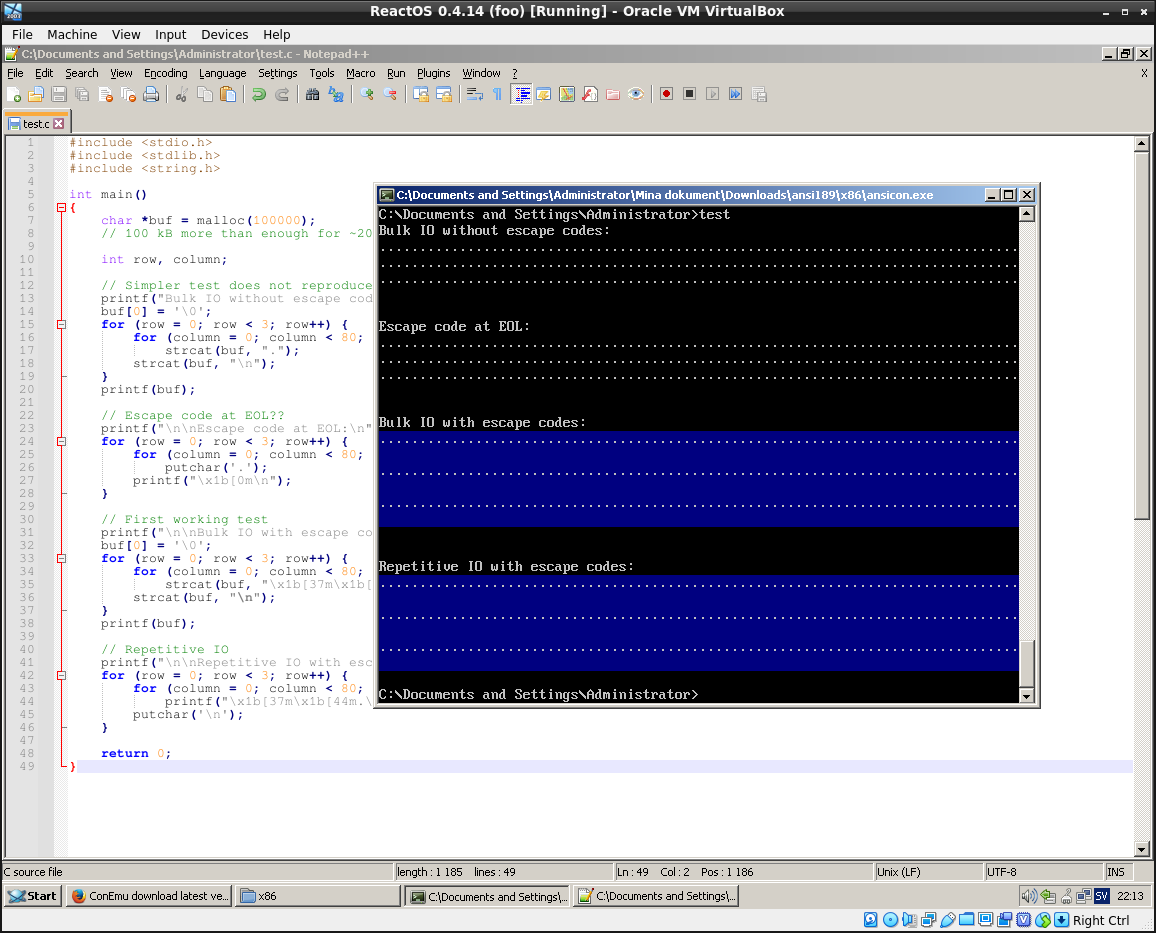
Task: Toggle Show All Characters pilcrow button
Action: (x=497, y=94)
